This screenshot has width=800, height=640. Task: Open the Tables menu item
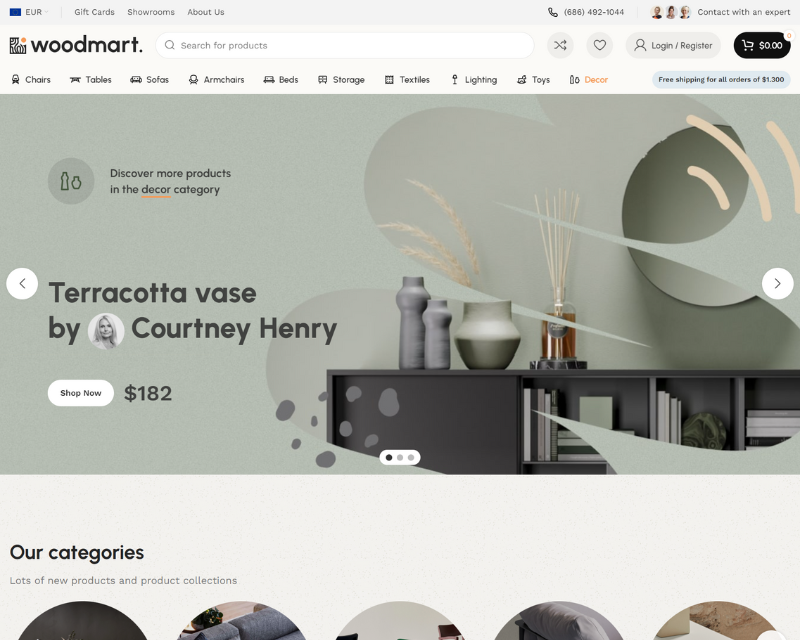(98, 80)
